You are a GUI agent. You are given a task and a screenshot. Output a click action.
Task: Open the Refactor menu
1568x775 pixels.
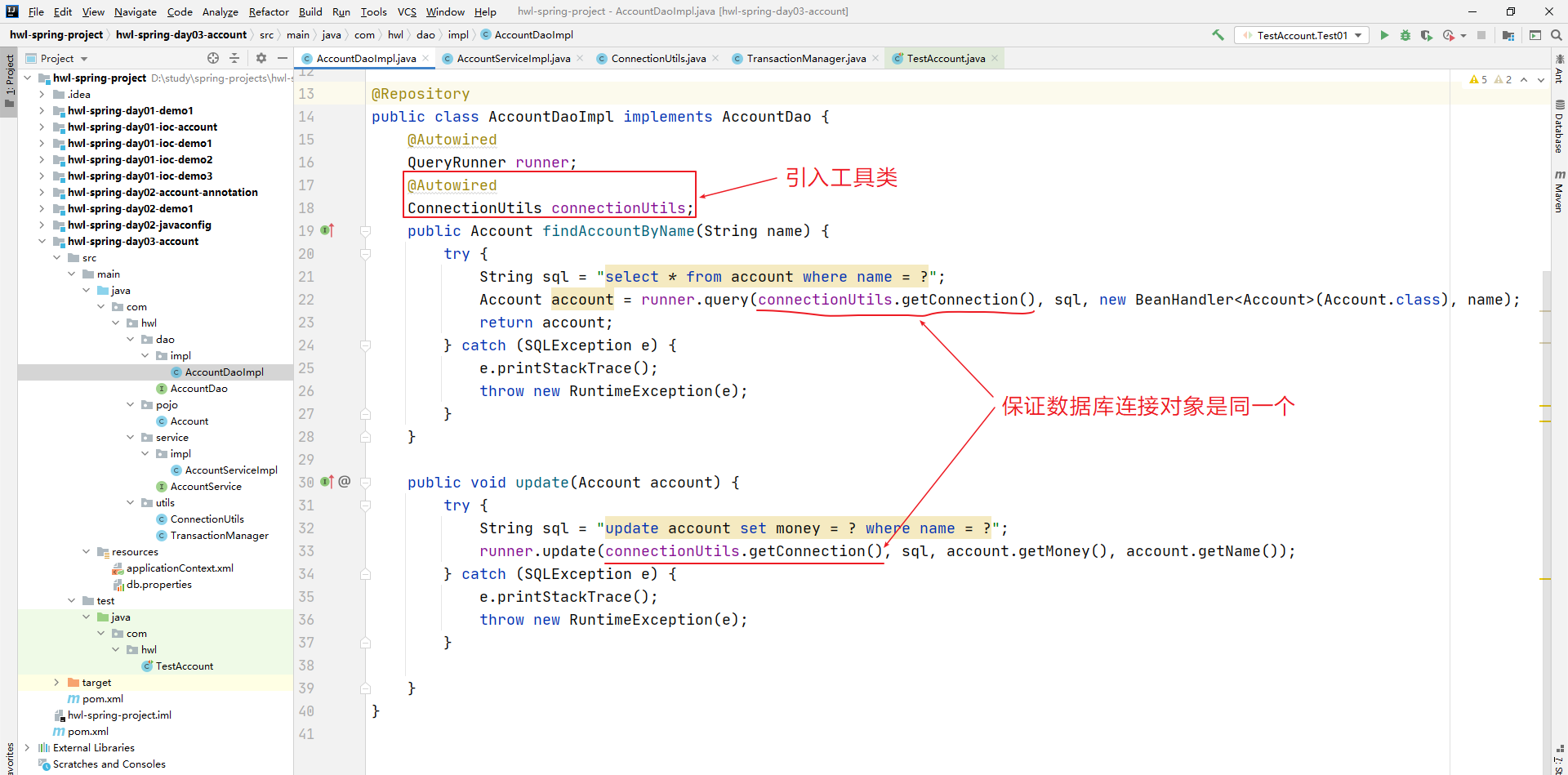point(269,11)
